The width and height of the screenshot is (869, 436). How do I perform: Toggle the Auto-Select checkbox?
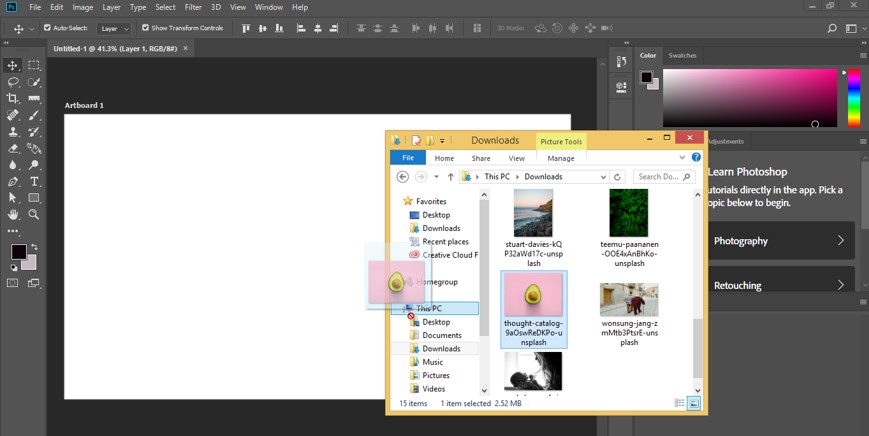coord(46,28)
